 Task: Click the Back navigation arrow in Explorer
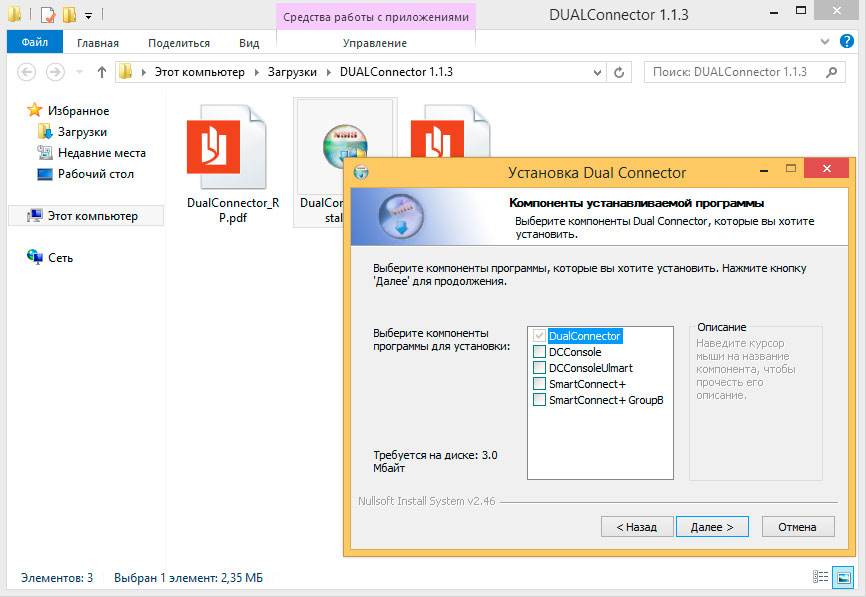27,72
